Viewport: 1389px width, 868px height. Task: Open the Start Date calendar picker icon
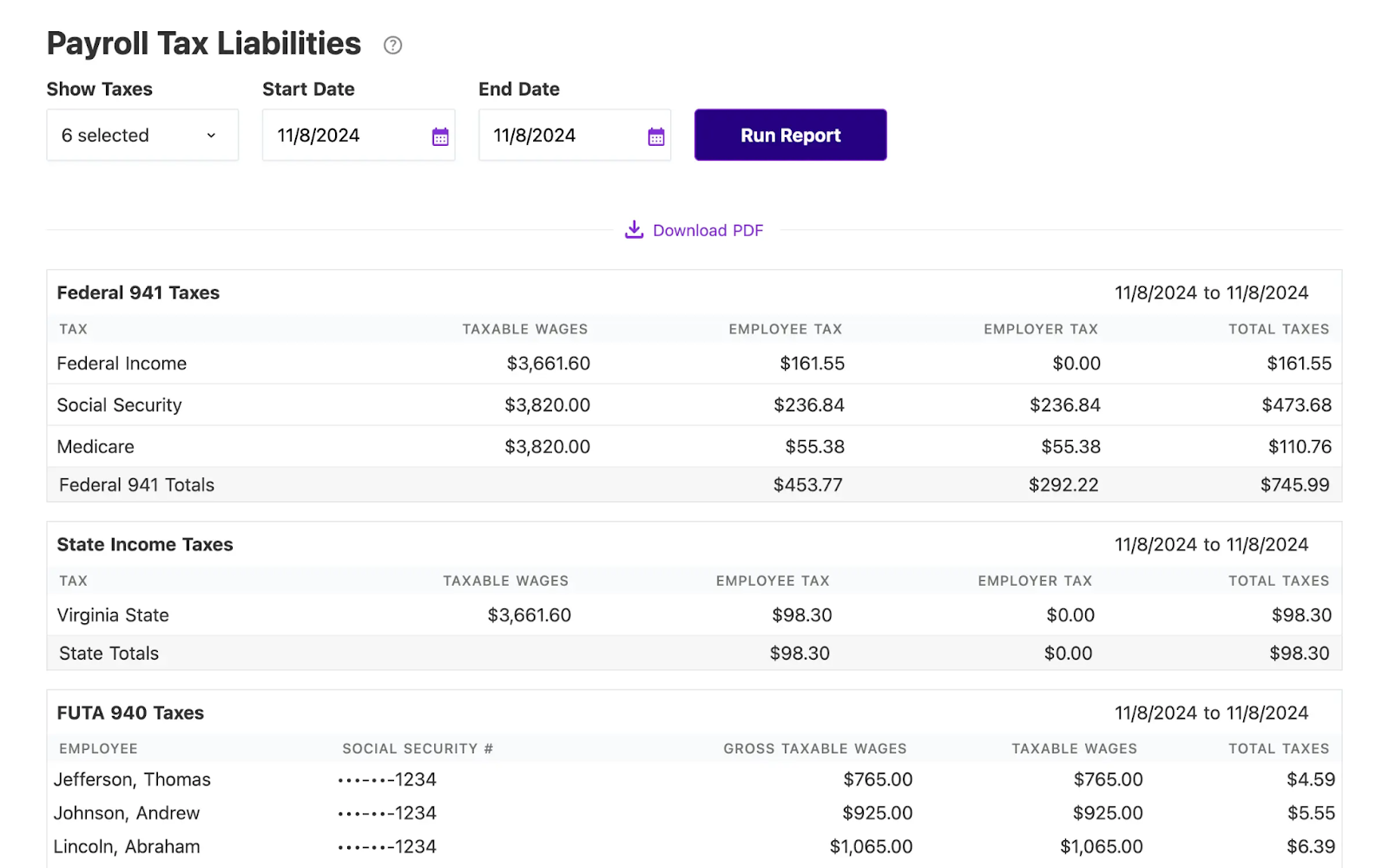440,135
